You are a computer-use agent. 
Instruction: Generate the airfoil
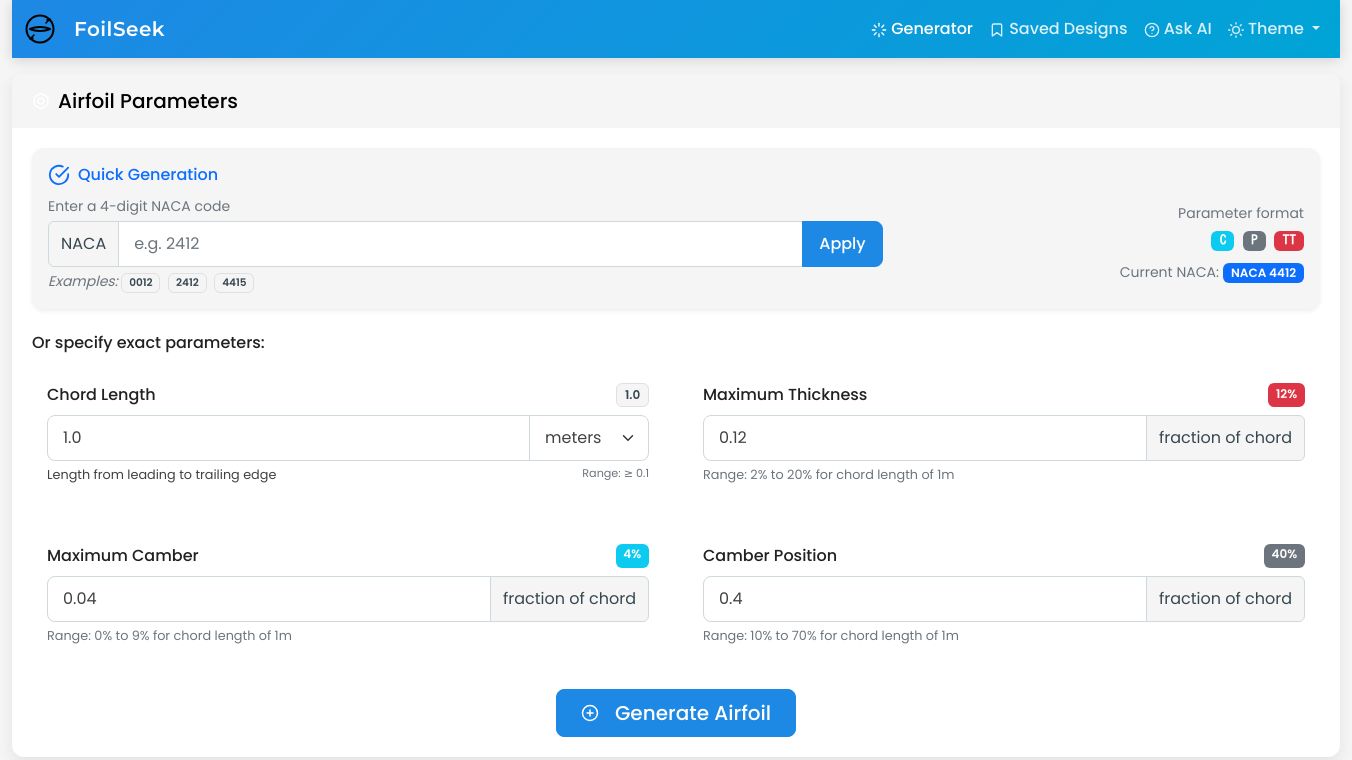coord(676,713)
